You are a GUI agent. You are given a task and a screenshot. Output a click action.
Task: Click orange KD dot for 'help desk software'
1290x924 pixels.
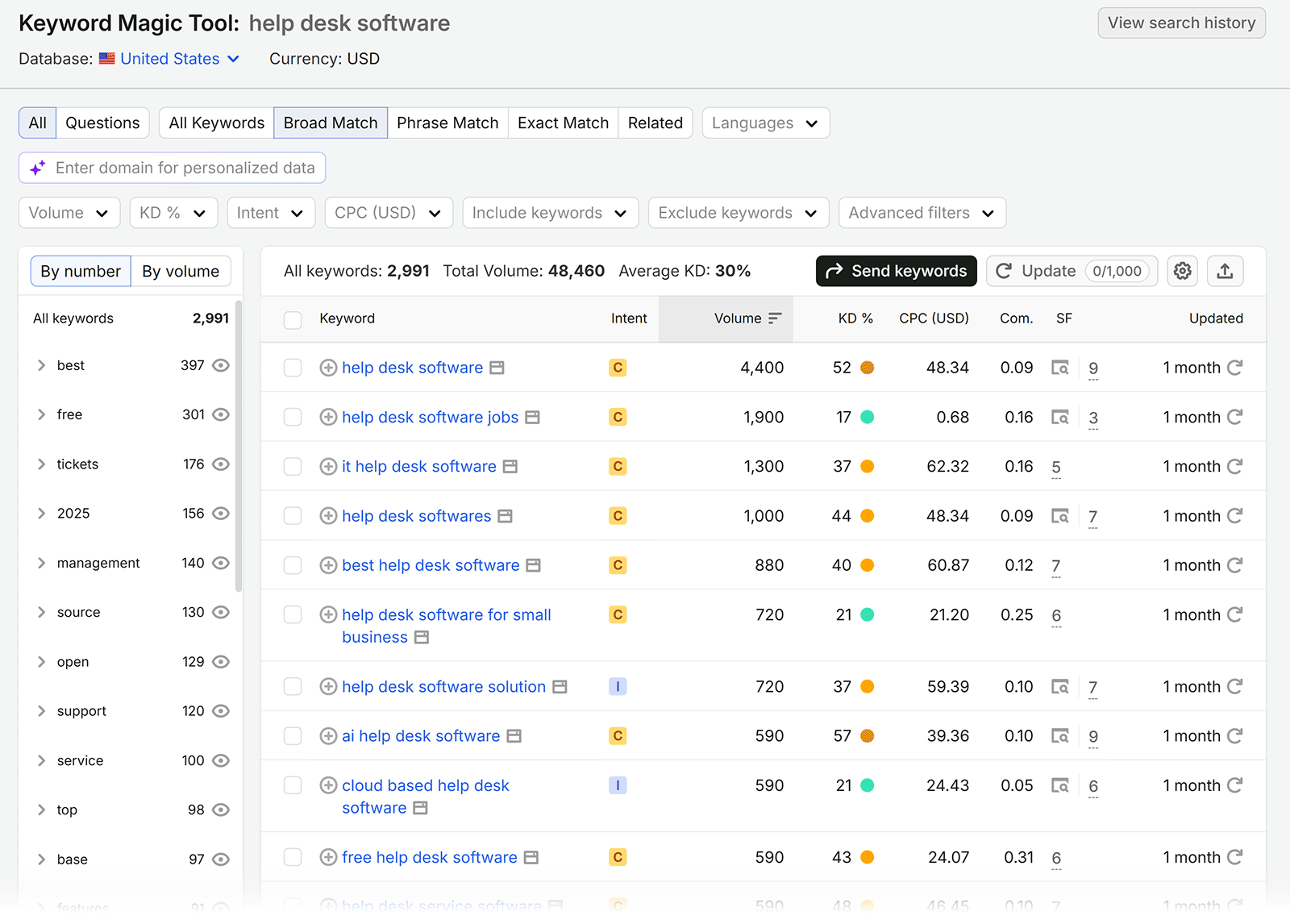[x=868, y=368]
